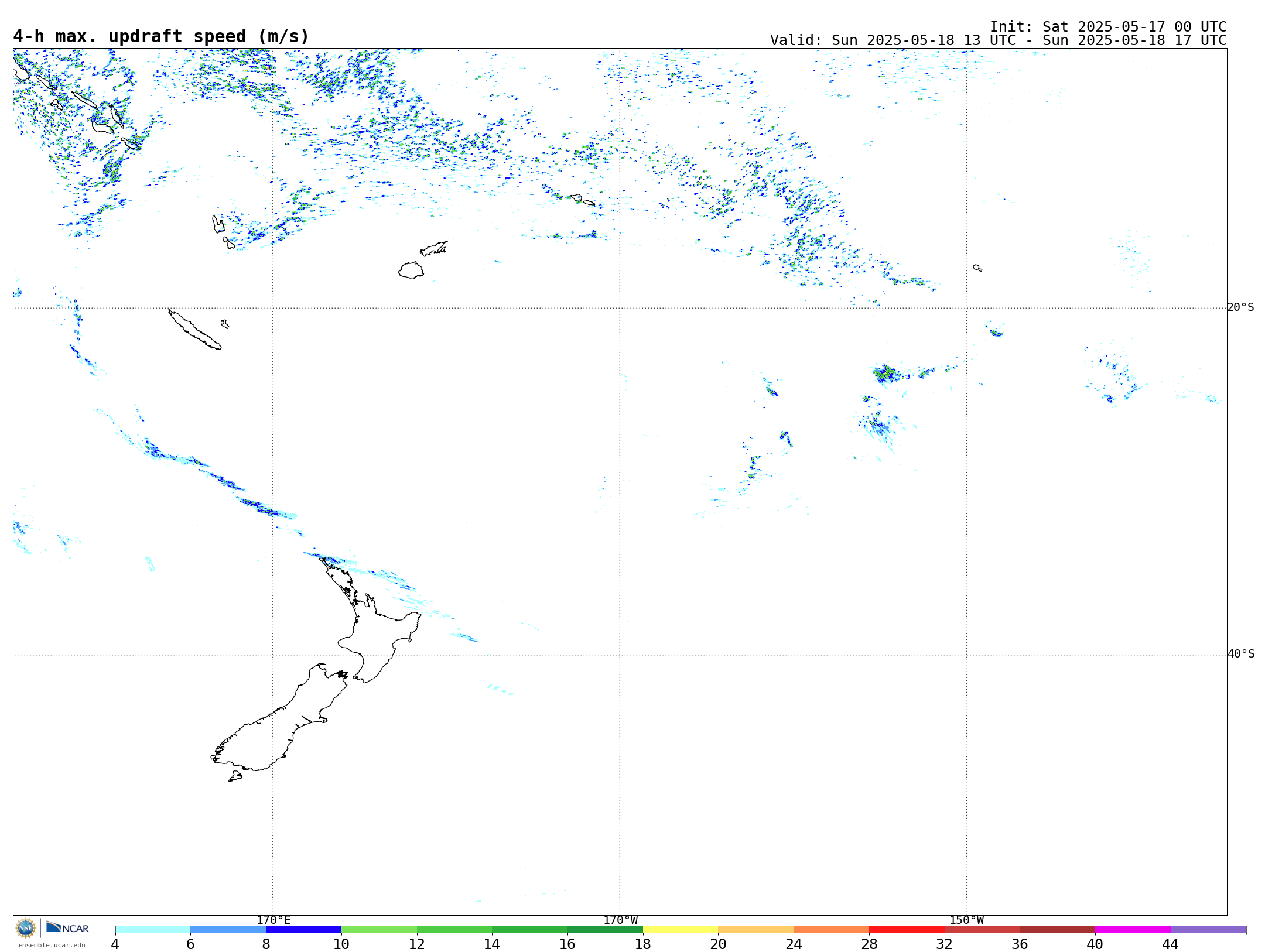The height and width of the screenshot is (952, 1265).
Task: Pick the dark blue 8–10 colorbar swatch
Action: click(303, 929)
